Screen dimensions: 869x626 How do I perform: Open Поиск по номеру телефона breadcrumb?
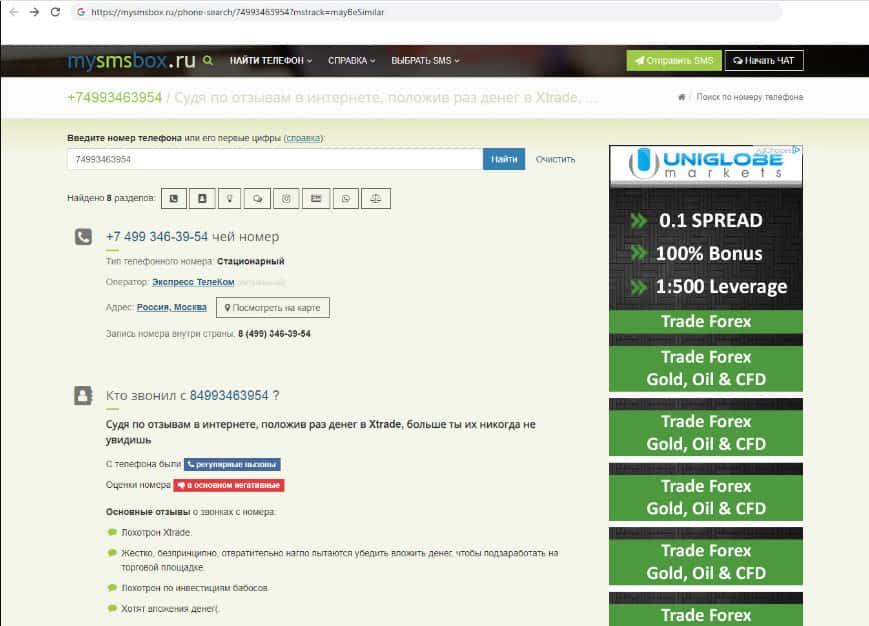tap(749, 97)
